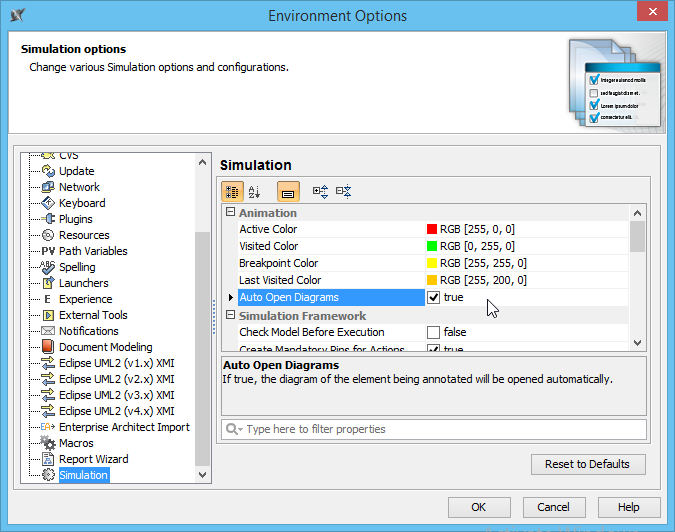Open the Notifications options page
The height and width of the screenshot is (532, 675).
pyautogui.click(x=89, y=331)
